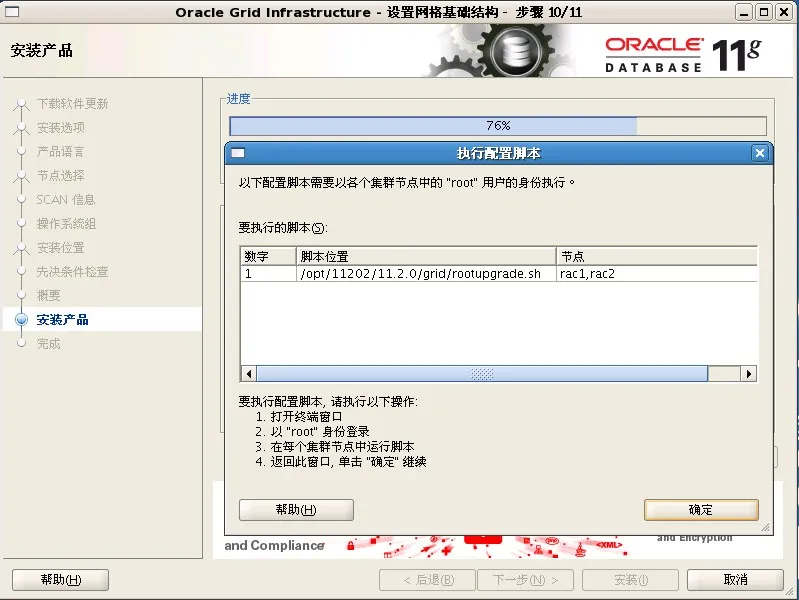Click the 安装选项 step in the sidebar
This screenshot has height=600, width=799.
[x=61, y=127]
